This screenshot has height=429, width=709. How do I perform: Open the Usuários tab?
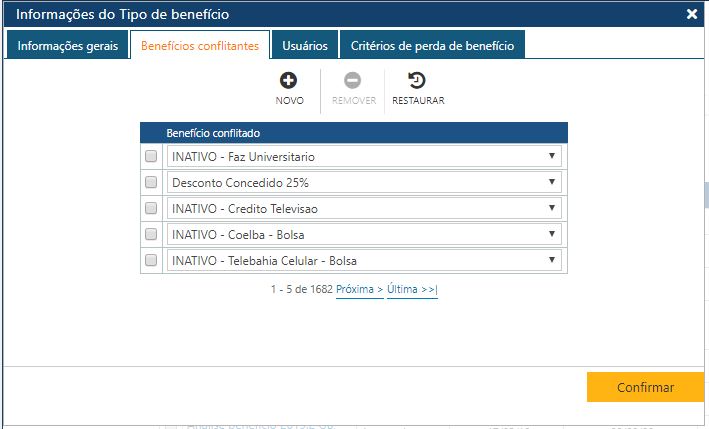click(304, 45)
